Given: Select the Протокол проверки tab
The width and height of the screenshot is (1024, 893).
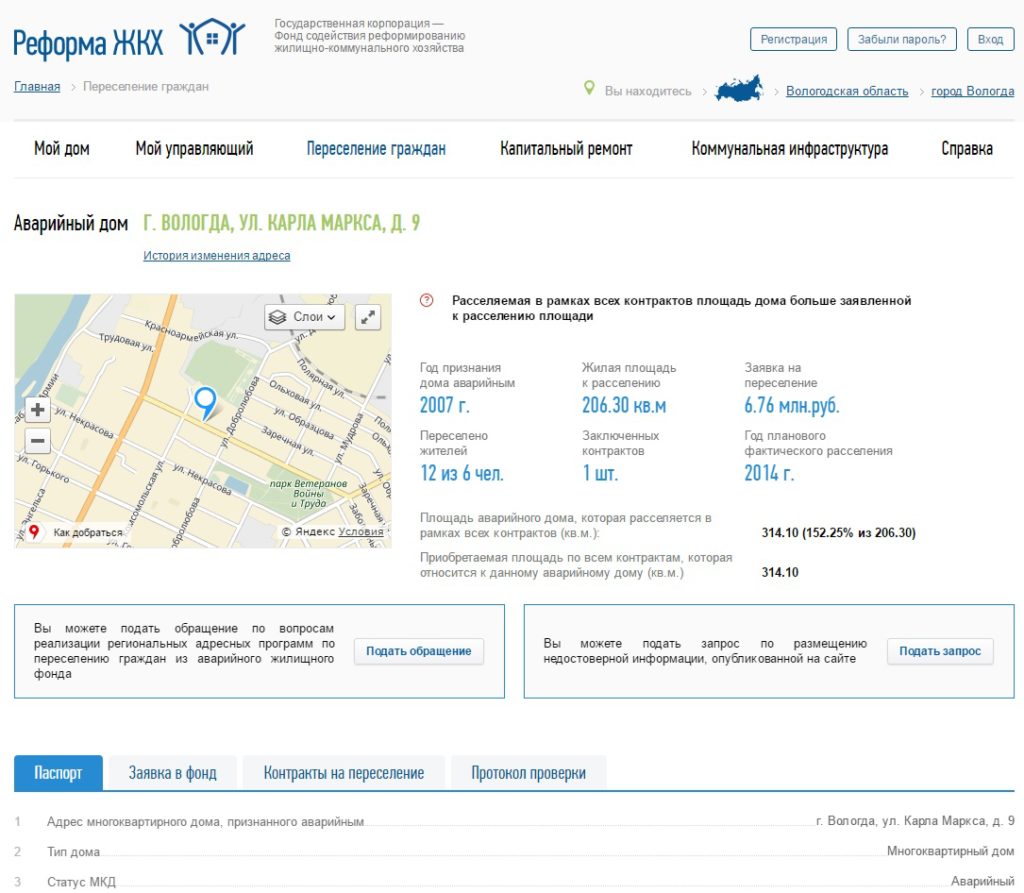Looking at the screenshot, I should pos(528,773).
